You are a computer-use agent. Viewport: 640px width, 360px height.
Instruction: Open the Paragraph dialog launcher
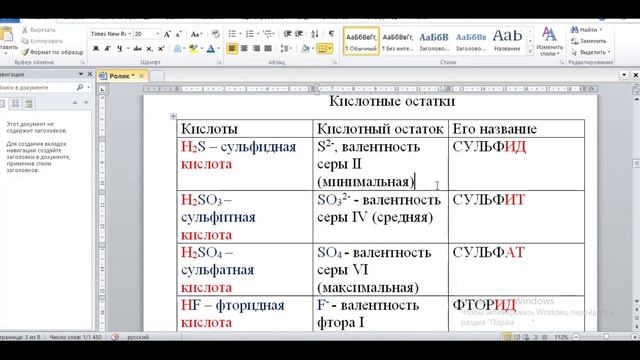(x=335, y=62)
